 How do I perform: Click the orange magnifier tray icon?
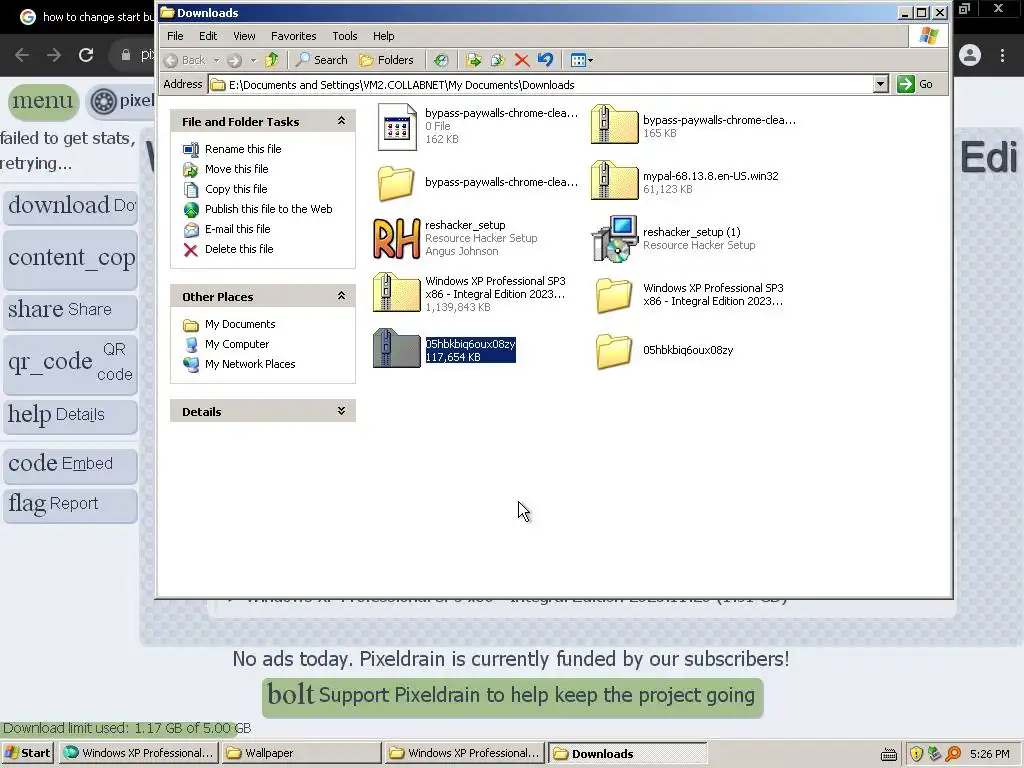click(953, 754)
